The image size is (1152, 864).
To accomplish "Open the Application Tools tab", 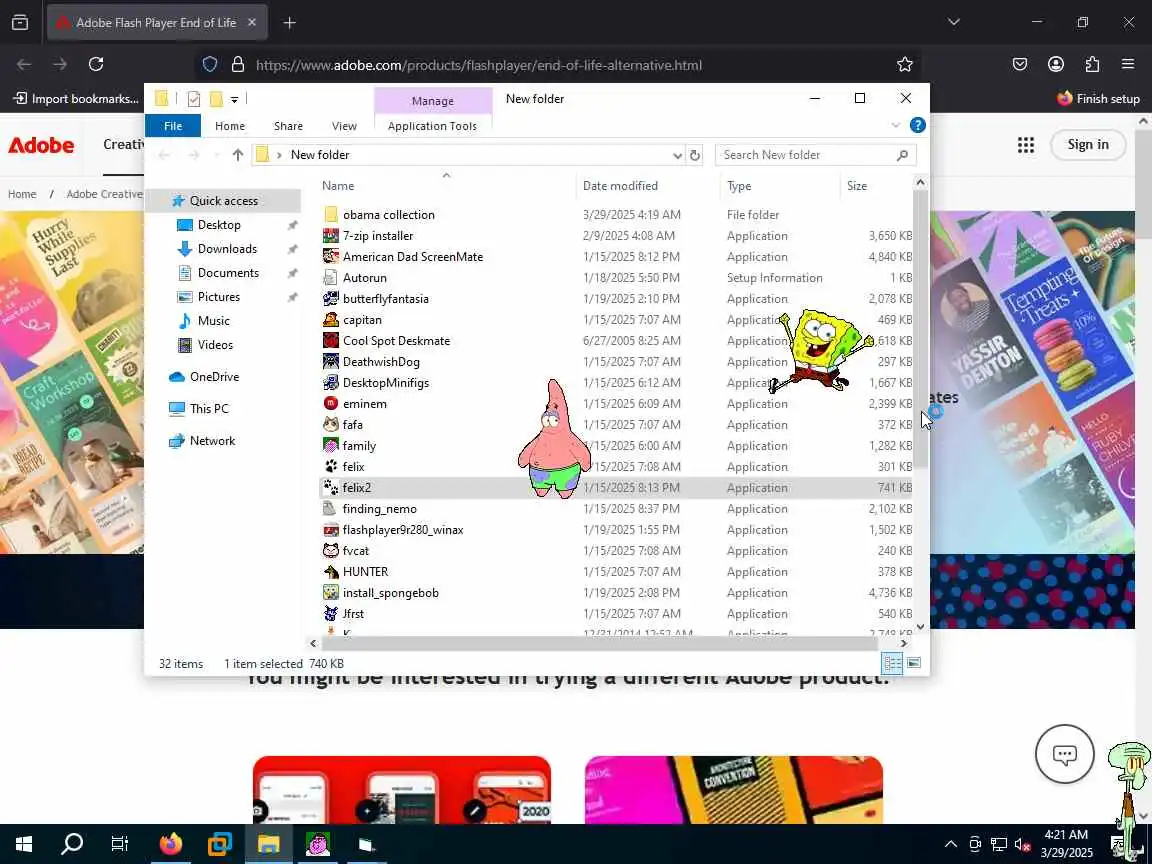I will tap(432, 126).
